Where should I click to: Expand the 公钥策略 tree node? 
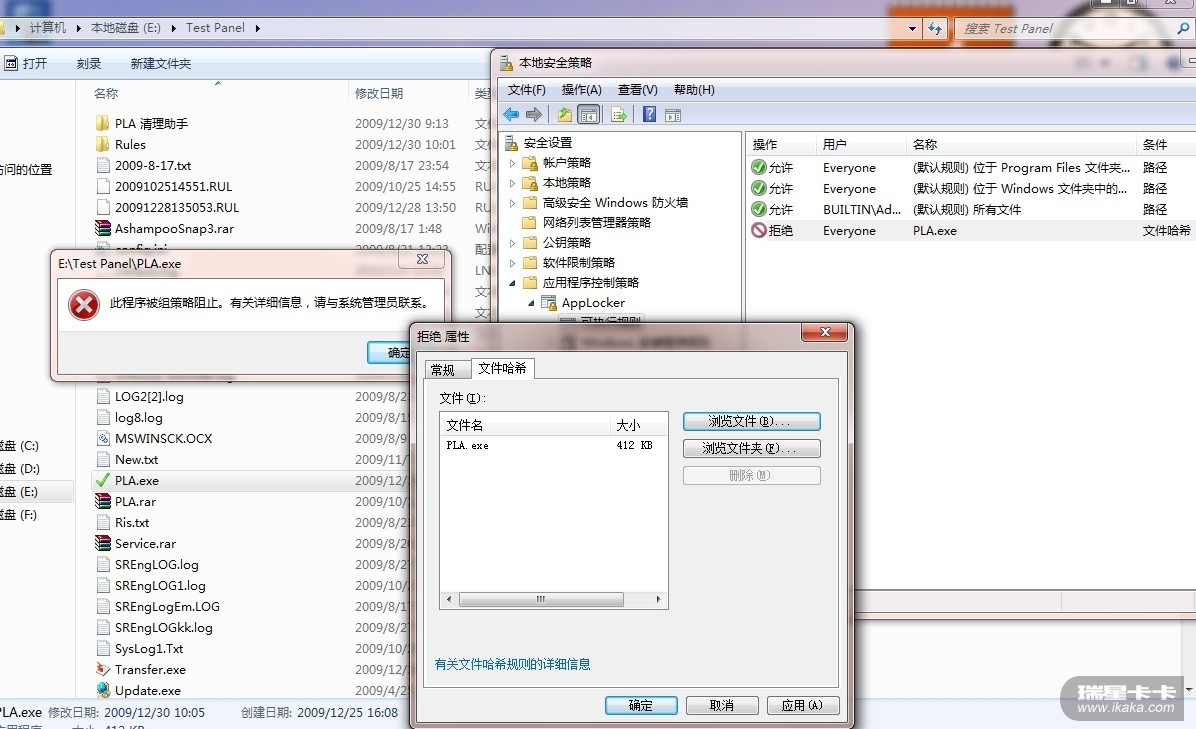coord(513,242)
